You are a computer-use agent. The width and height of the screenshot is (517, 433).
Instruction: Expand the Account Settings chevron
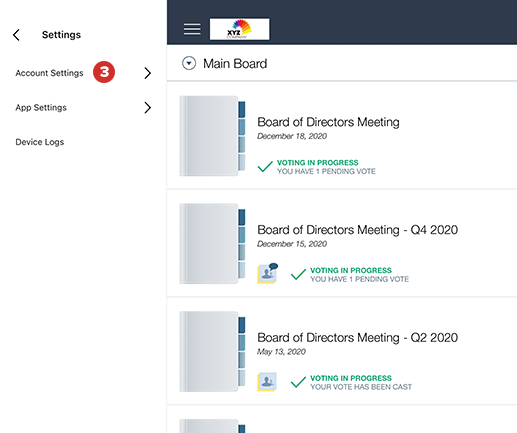point(148,73)
